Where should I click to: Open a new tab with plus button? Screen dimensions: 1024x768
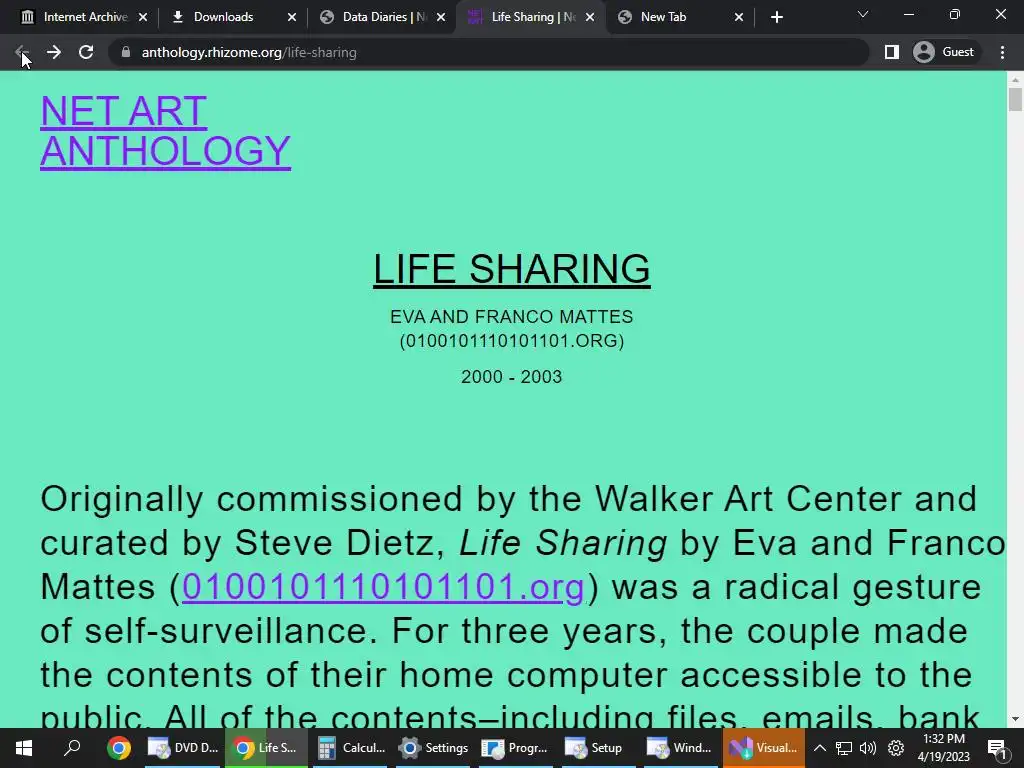[776, 17]
